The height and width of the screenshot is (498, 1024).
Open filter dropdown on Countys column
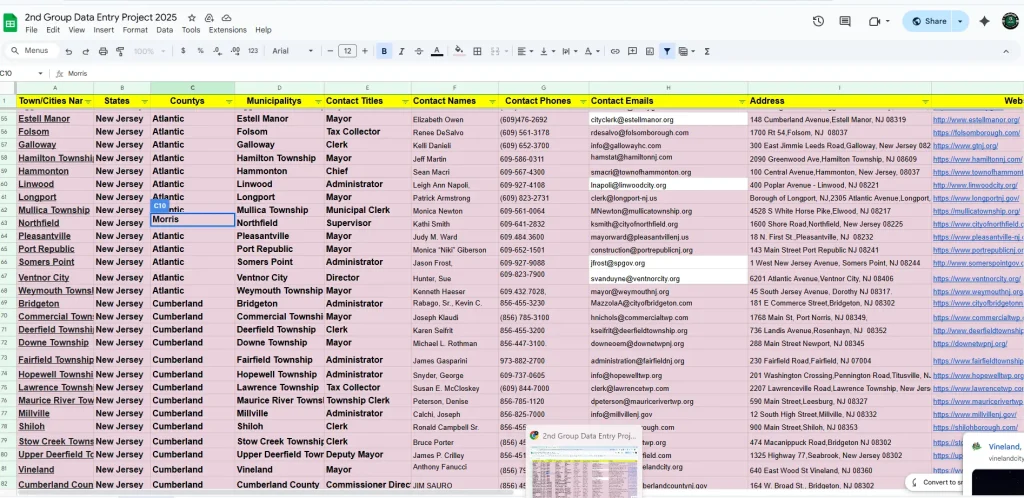[x=228, y=101]
